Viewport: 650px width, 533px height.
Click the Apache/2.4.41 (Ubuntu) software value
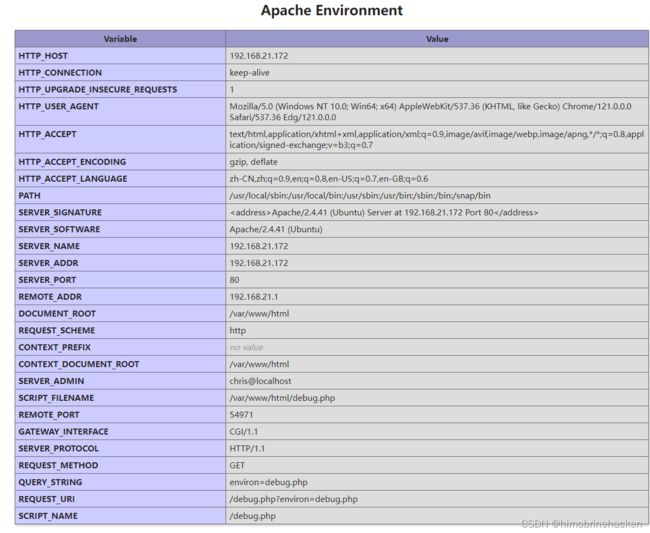click(x=276, y=230)
